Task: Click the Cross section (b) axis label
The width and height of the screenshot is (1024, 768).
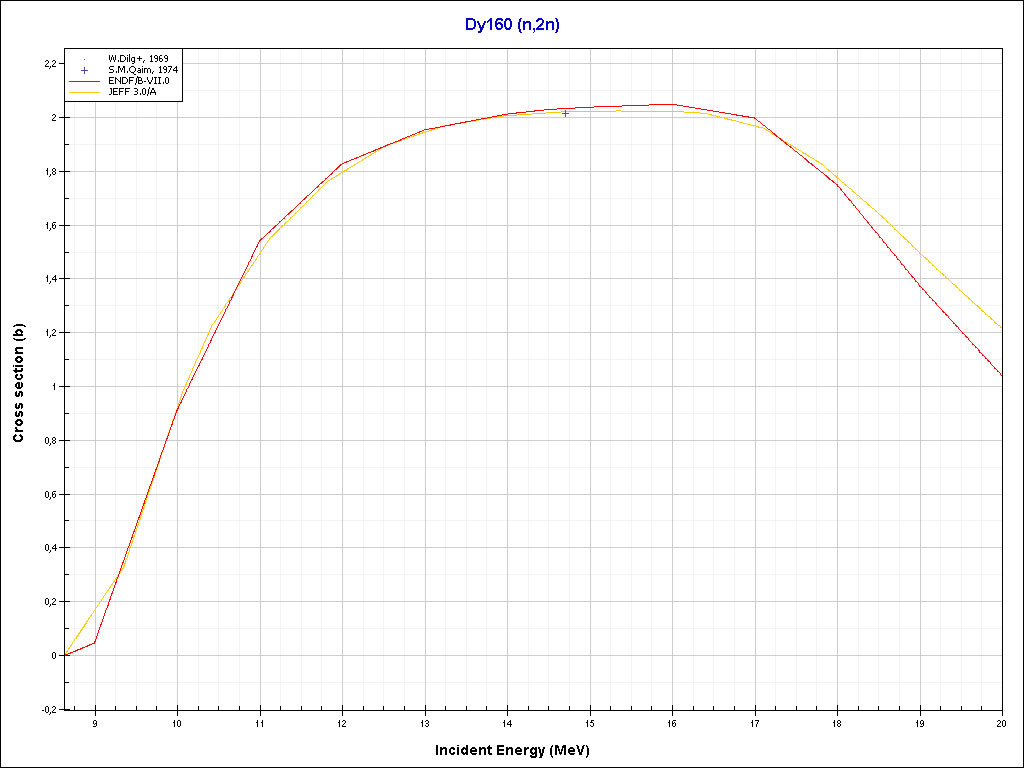Action: pos(18,386)
